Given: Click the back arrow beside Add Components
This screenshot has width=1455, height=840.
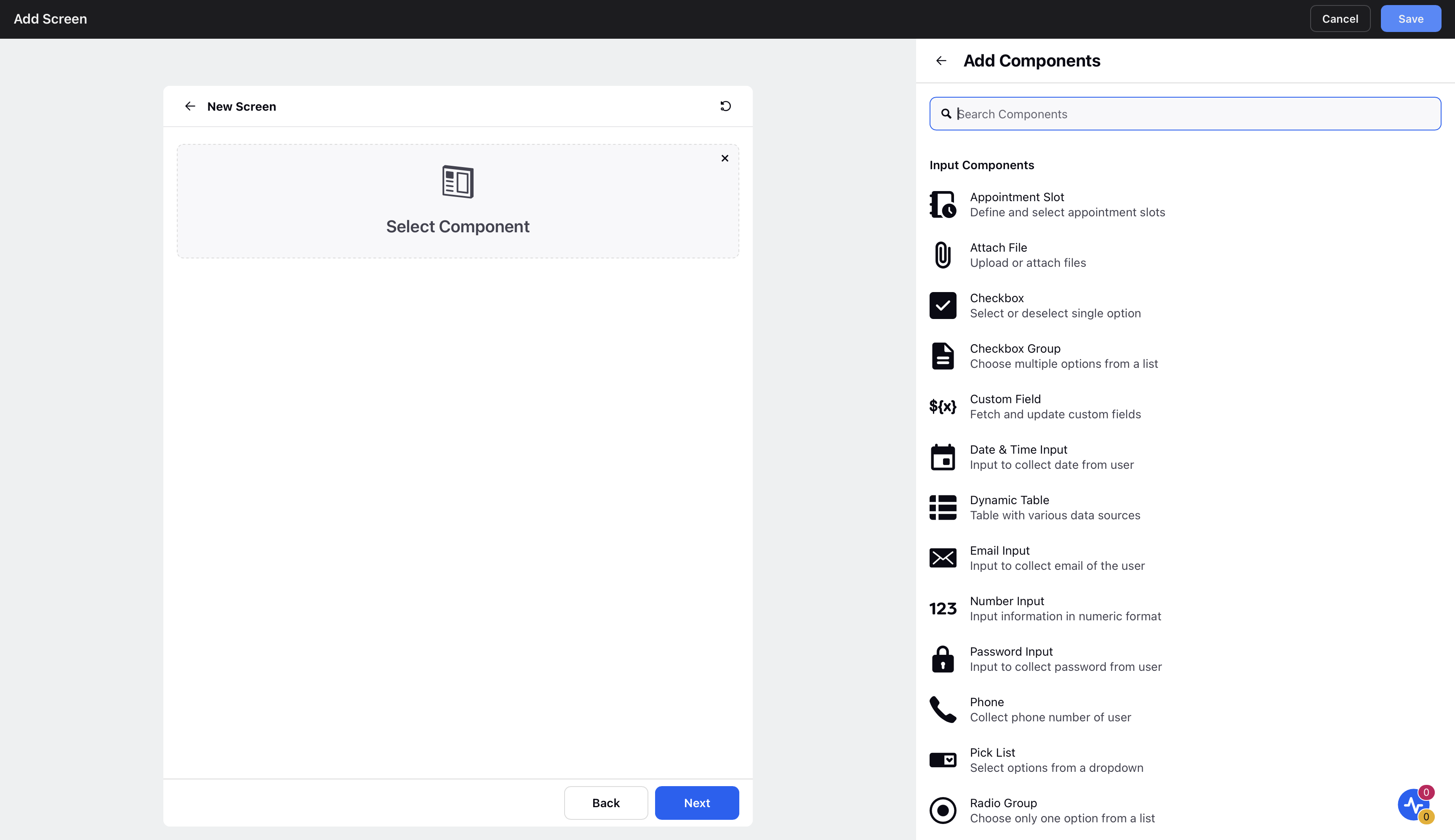Looking at the screenshot, I should [x=941, y=61].
